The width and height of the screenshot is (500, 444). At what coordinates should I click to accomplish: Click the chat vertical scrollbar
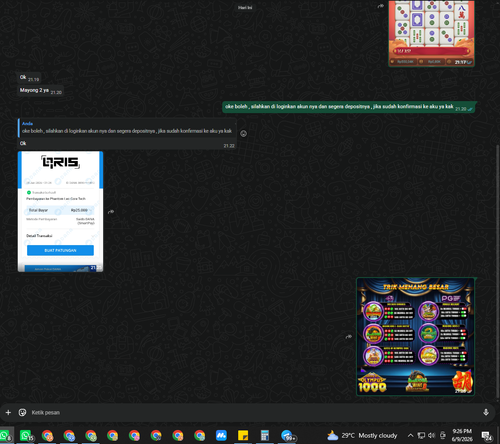click(x=498, y=272)
